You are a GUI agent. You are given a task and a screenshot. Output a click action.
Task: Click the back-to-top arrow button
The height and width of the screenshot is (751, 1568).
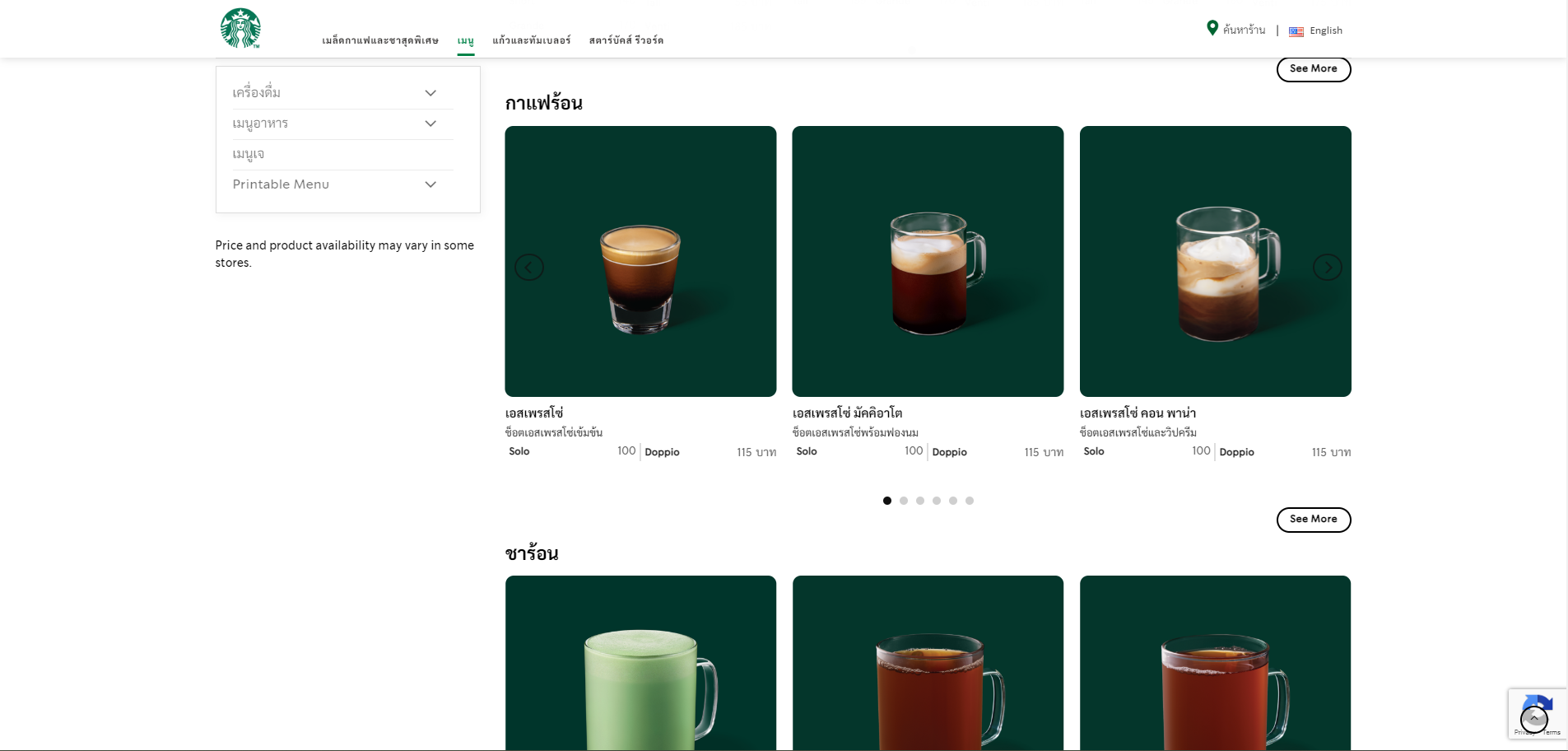tap(1534, 719)
